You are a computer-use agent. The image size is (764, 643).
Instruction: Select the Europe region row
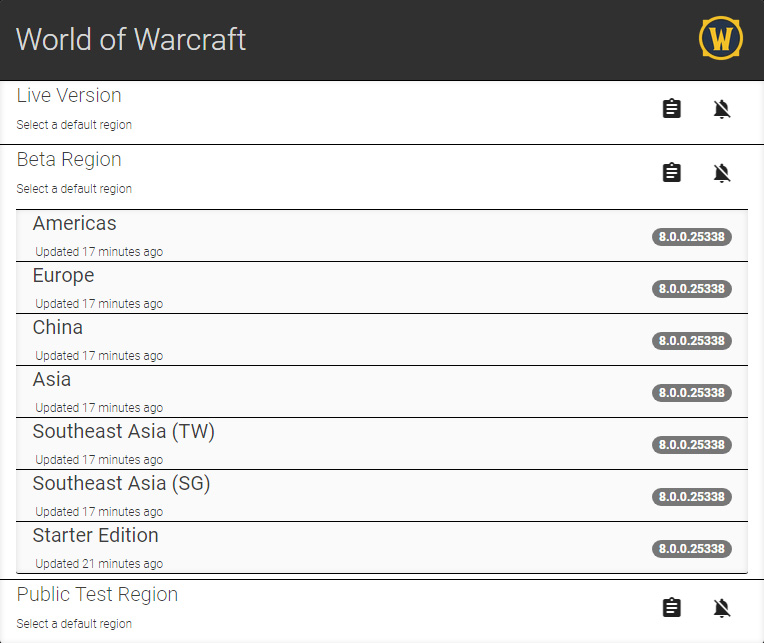(300, 288)
